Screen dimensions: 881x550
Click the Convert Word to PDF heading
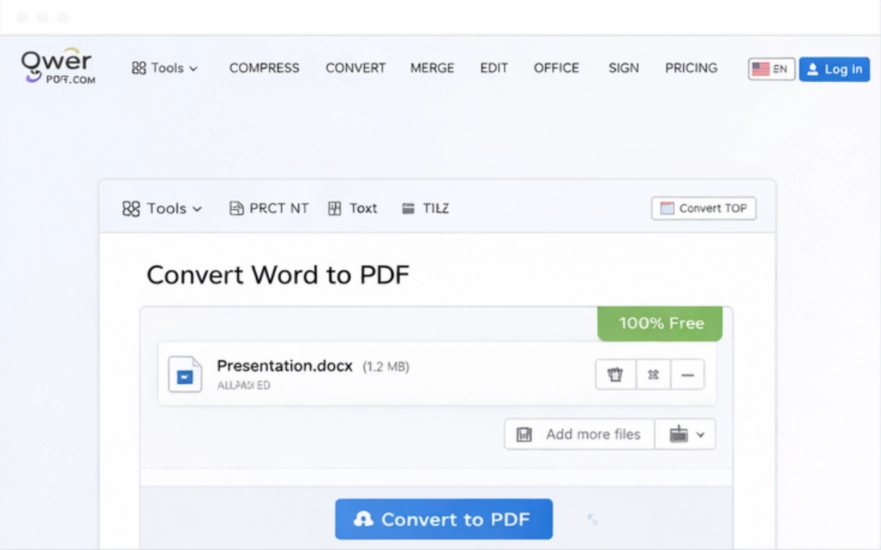(278, 275)
